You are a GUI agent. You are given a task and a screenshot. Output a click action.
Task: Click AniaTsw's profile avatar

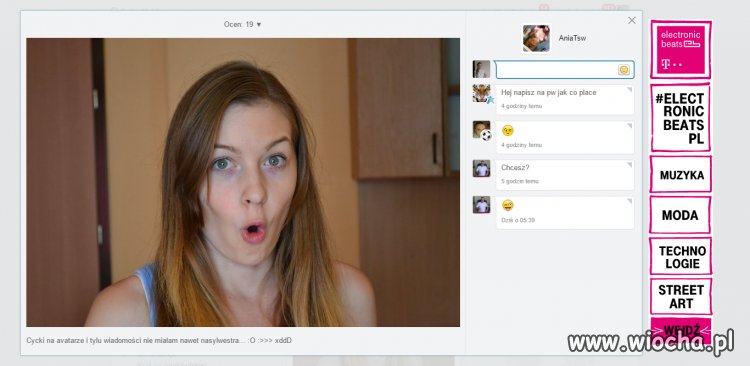536,38
